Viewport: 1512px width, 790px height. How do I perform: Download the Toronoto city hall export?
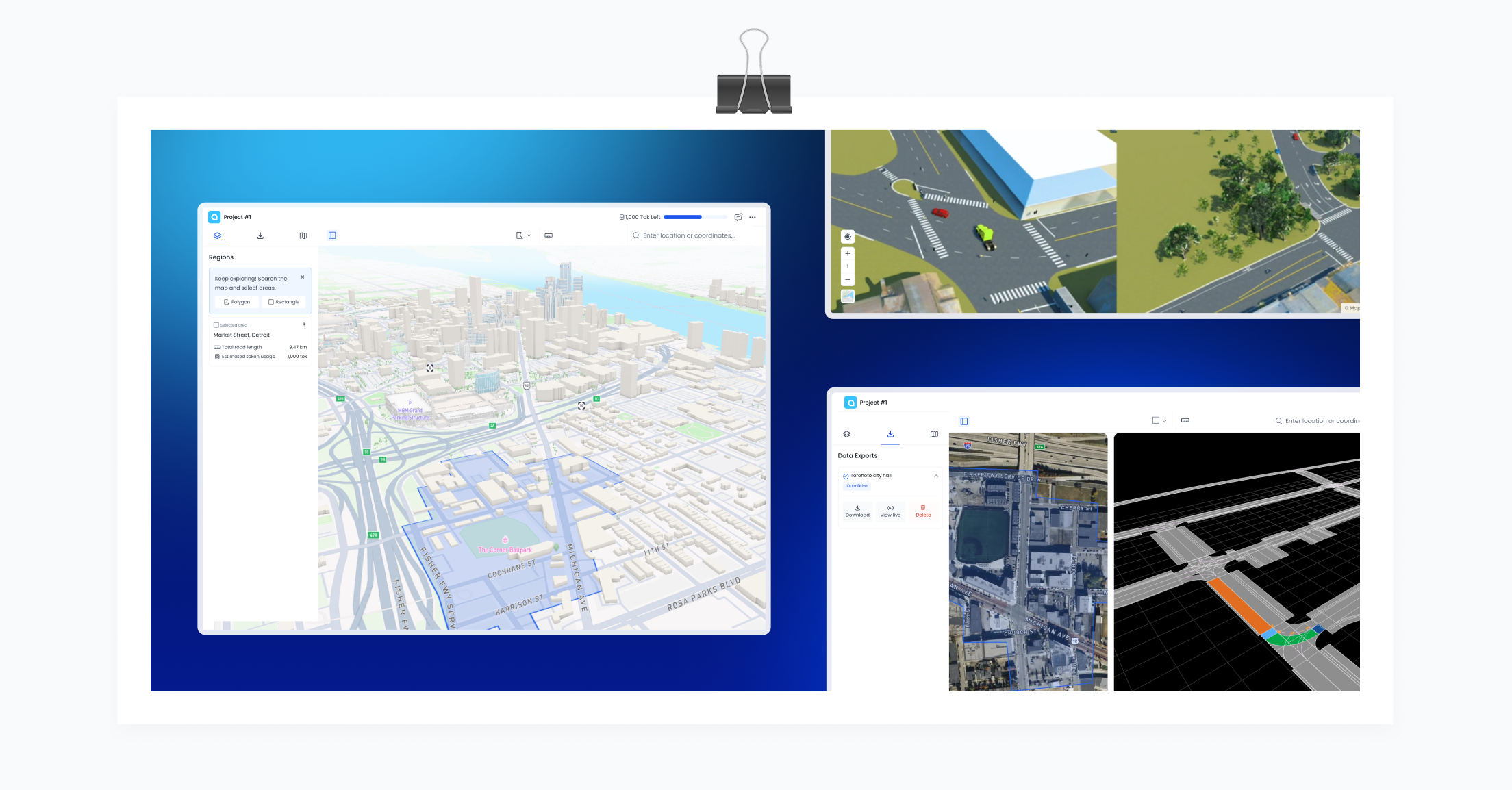pyautogui.click(x=857, y=511)
